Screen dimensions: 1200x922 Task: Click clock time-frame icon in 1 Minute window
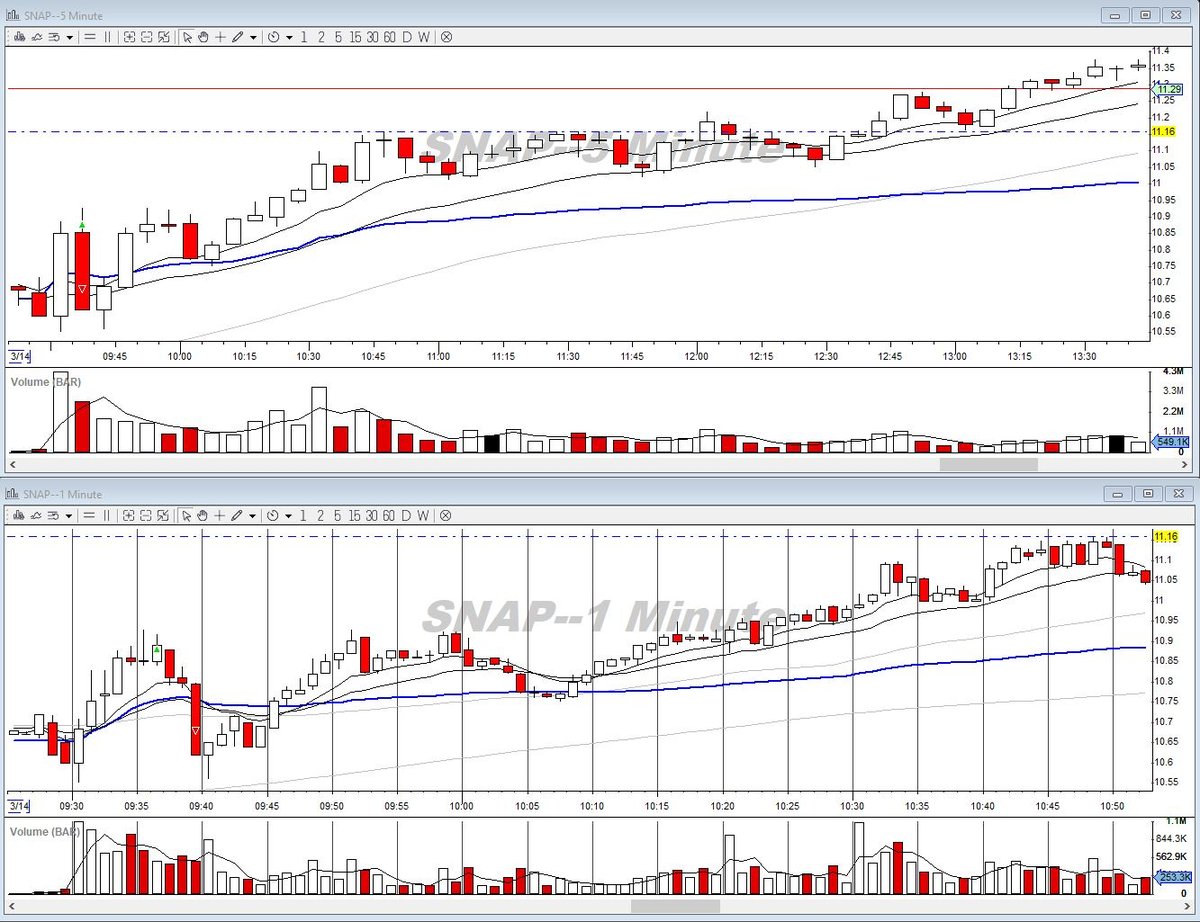[x=273, y=515]
